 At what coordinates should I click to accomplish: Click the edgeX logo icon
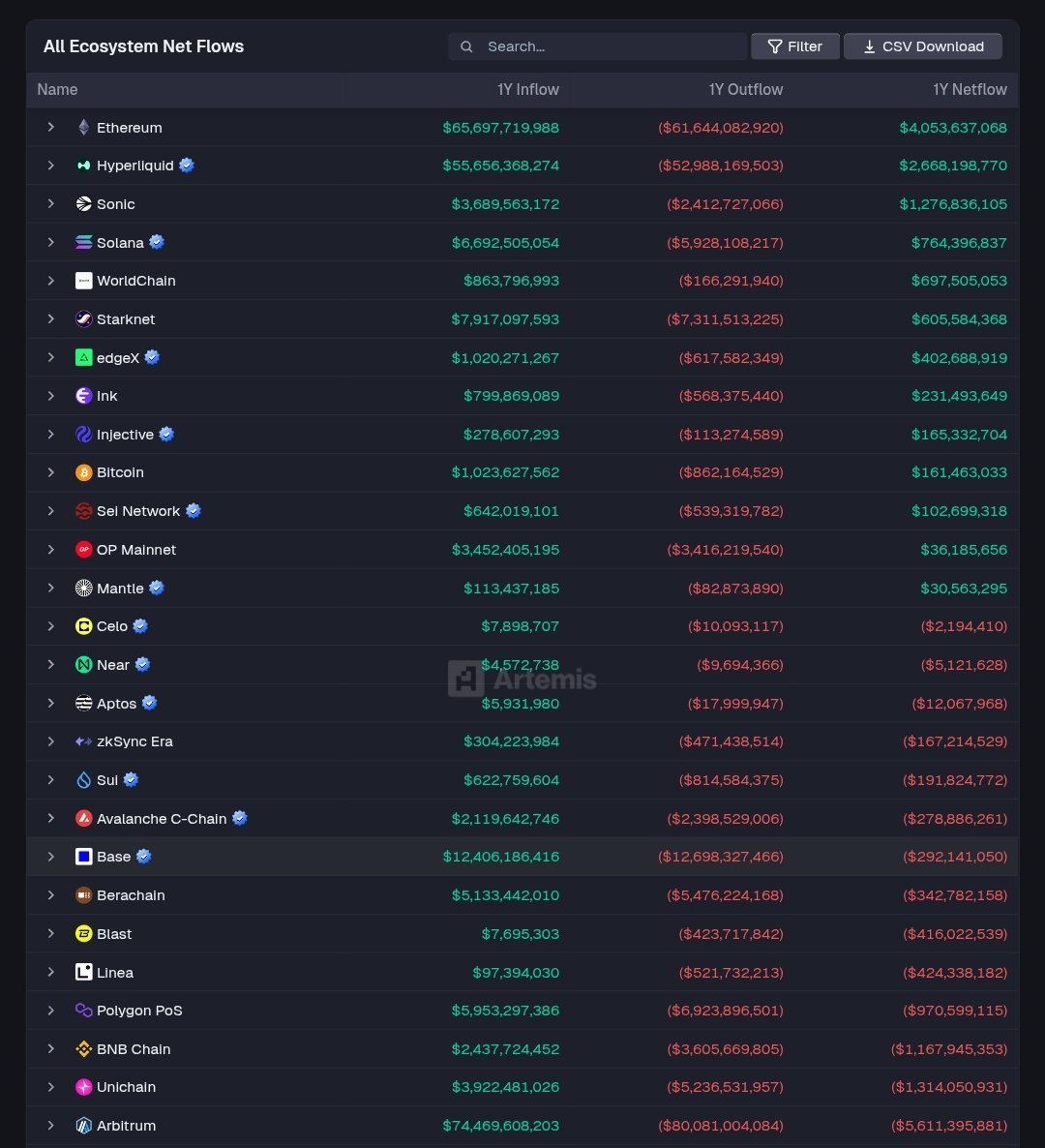point(83,357)
